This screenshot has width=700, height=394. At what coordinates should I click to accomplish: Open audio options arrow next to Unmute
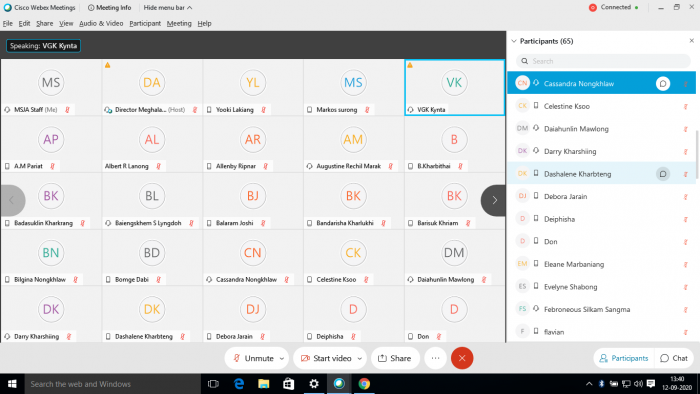click(x=282, y=358)
